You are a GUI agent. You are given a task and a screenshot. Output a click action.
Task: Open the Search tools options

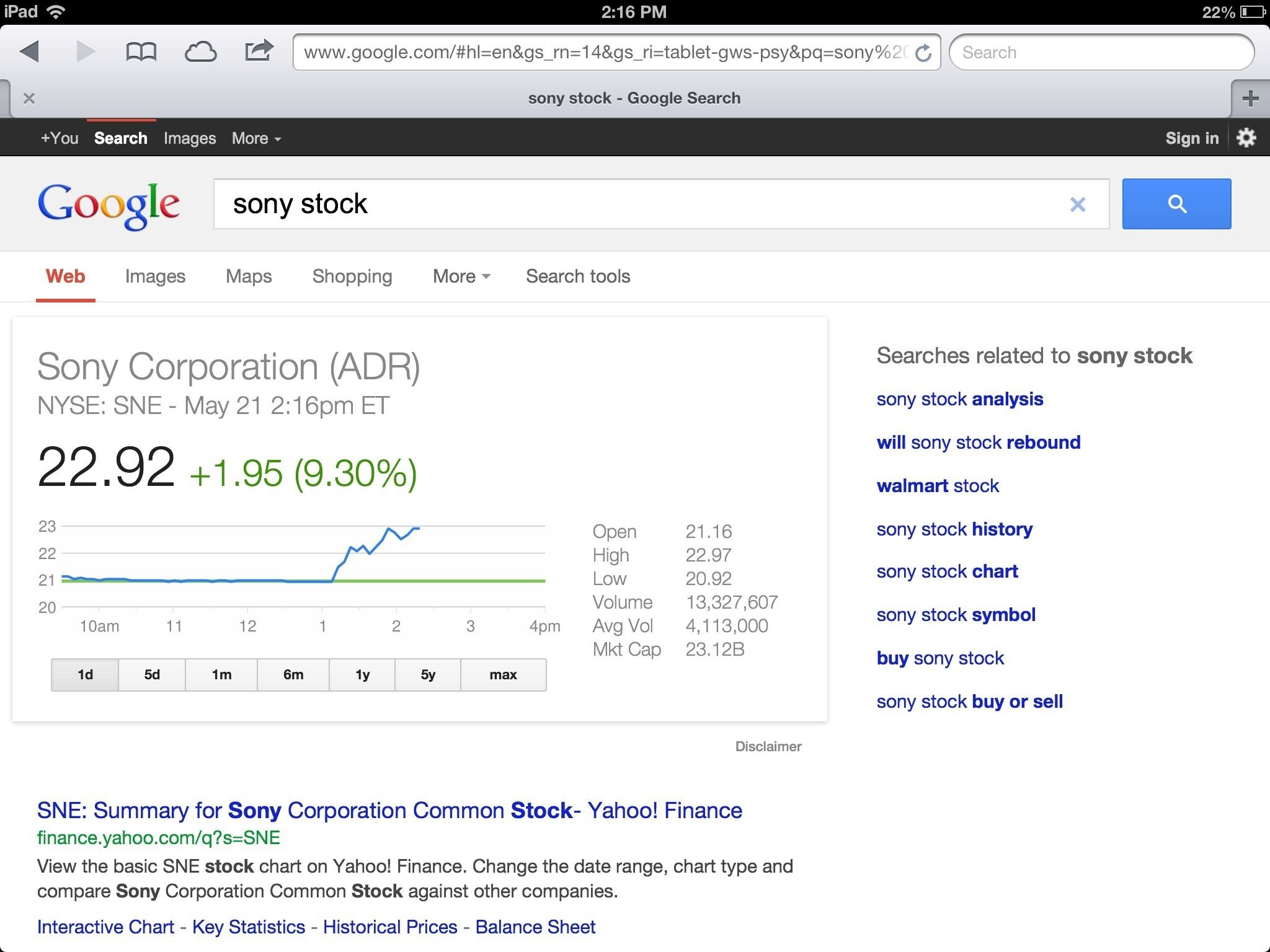click(x=578, y=276)
